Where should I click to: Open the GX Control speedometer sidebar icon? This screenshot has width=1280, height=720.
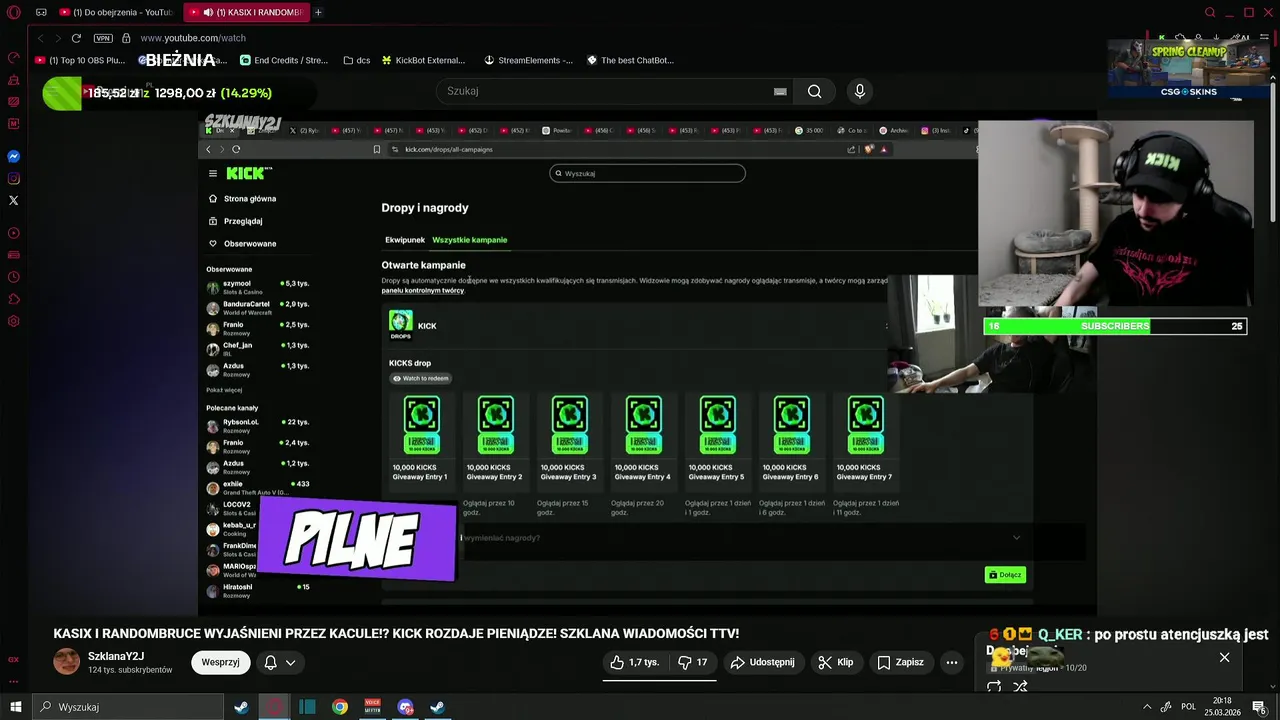point(13,58)
